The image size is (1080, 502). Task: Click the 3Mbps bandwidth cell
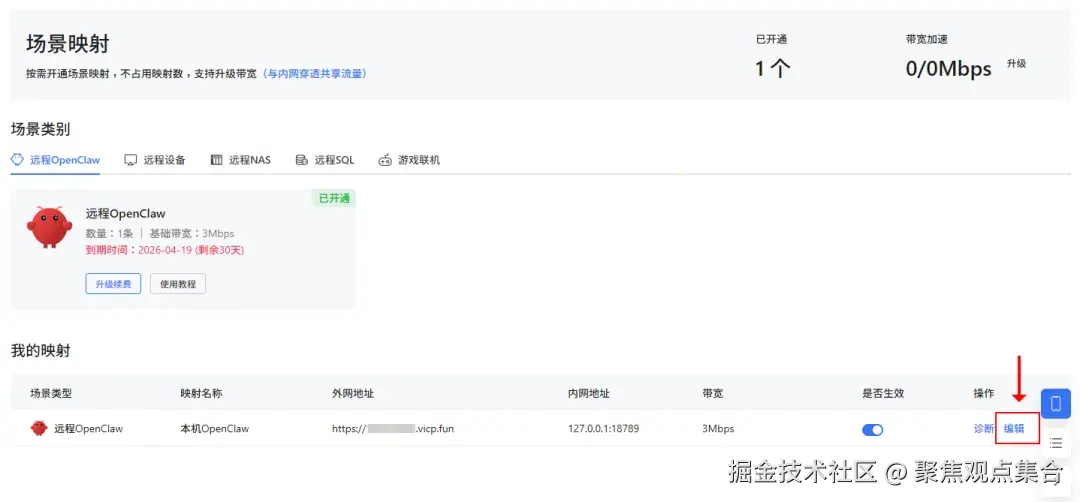(718, 428)
